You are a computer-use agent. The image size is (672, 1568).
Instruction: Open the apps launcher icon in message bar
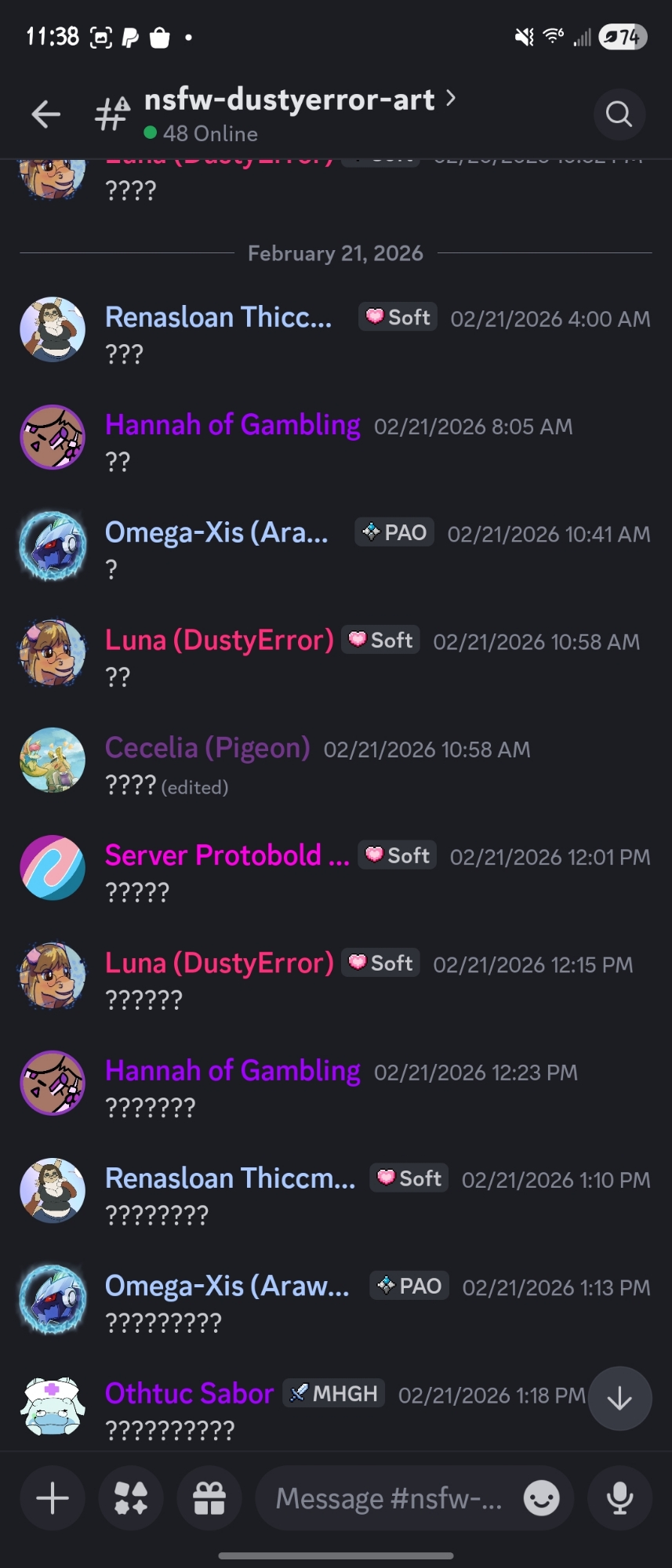(x=131, y=1498)
